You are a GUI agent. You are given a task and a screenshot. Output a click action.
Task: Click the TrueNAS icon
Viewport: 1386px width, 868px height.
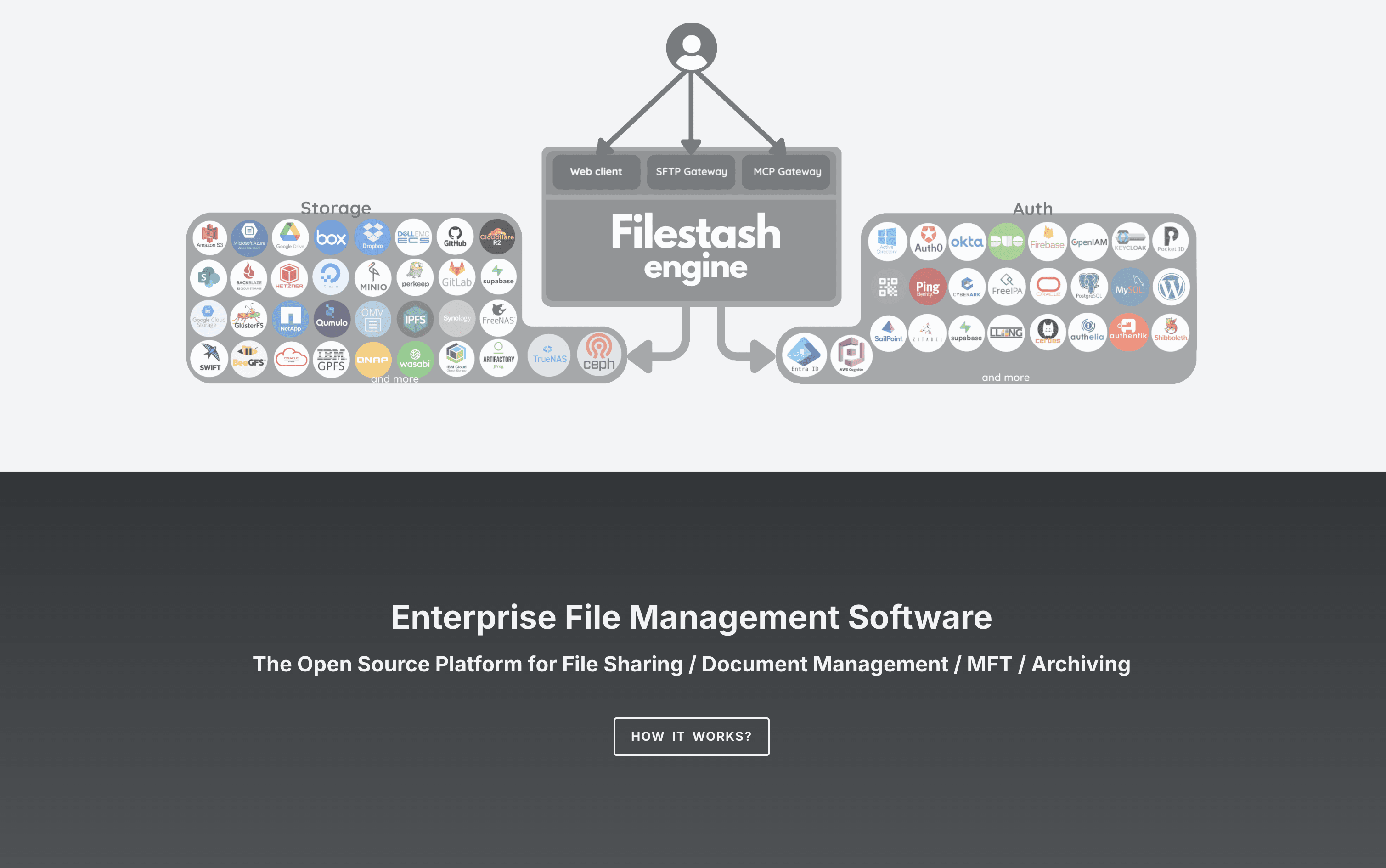[x=549, y=355]
